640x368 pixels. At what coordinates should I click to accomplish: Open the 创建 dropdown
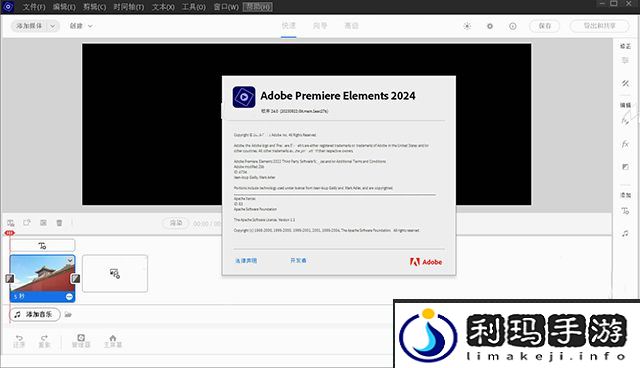[x=81, y=26]
